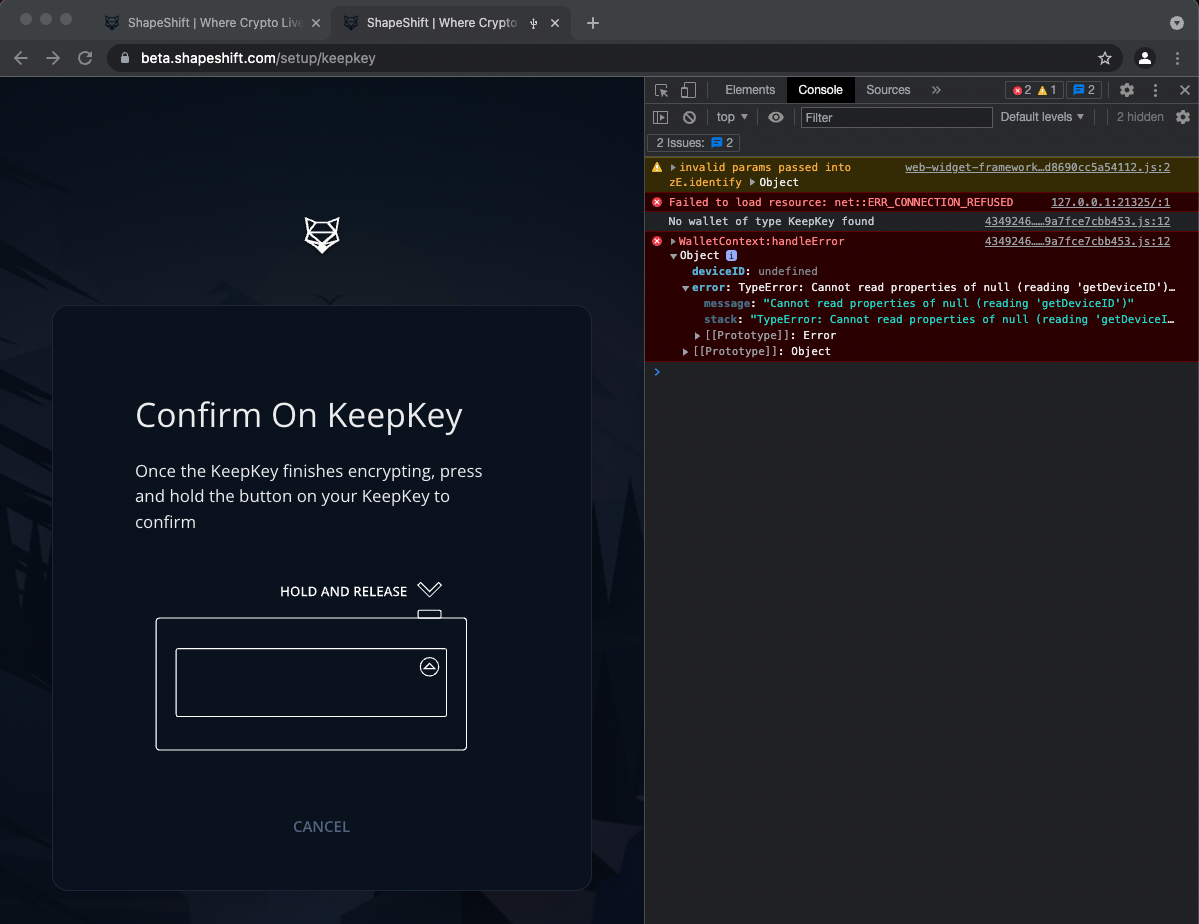The height and width of the screenshot is (924, 1199).
Task: Open the 127.0.0.1:21325 source link
Action: point(1110,202)
